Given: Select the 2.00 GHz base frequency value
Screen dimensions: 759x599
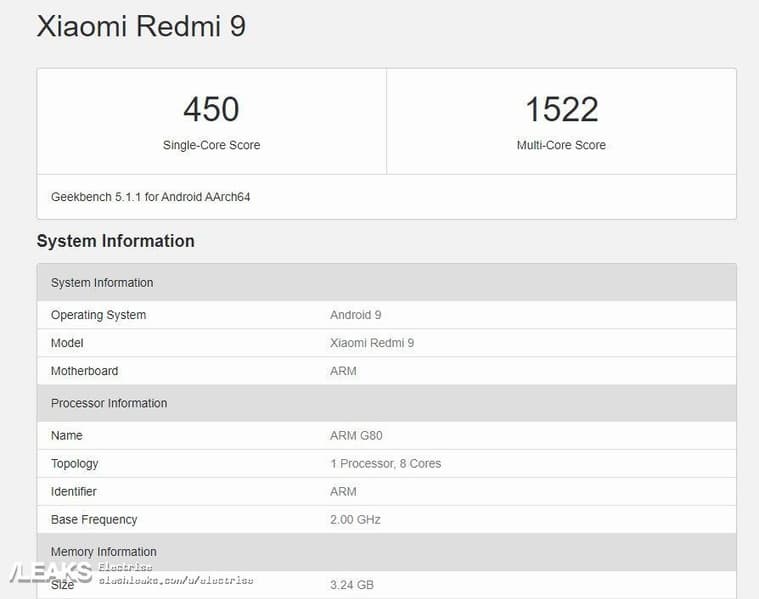Looking at the screenshot, I should click(x=355, y=520).
